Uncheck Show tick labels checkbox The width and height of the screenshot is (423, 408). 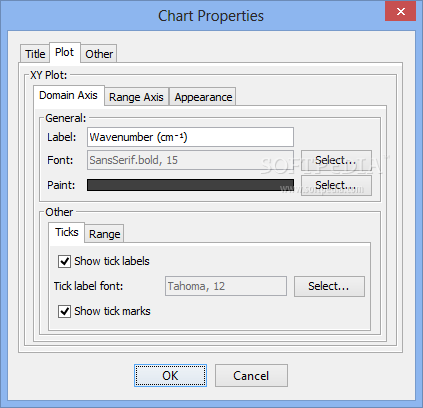64,261
